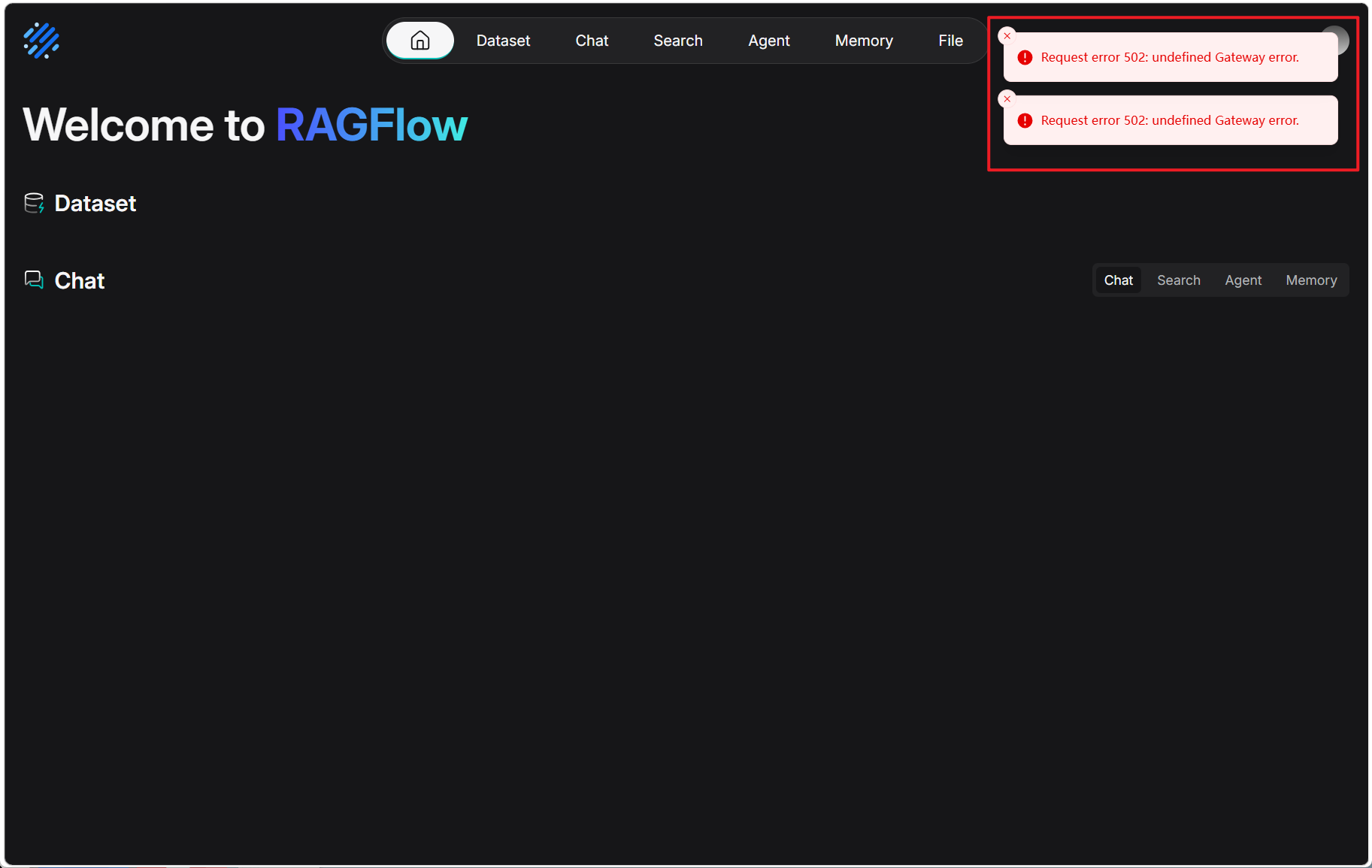Click the Chat section heading
This screenshot has height=868, width=1372.
(80, 281)
